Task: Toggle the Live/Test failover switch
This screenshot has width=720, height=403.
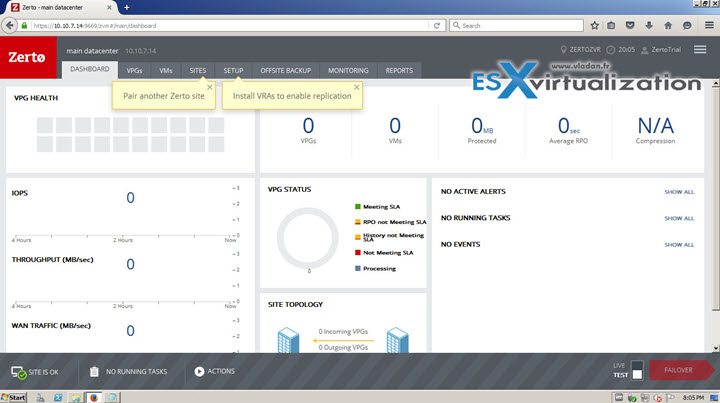Action: (x=637, y=370)
